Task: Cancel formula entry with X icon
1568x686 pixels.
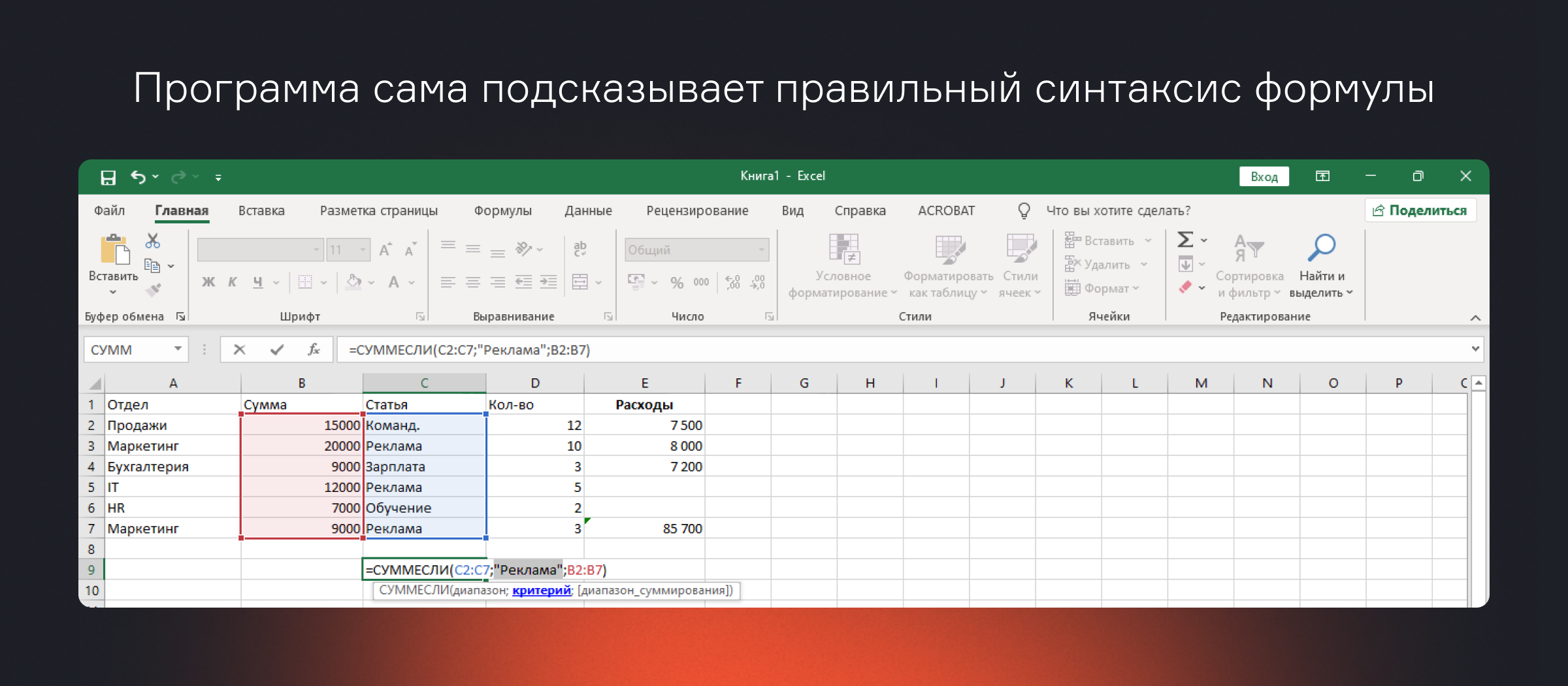Action: [239, 350]
